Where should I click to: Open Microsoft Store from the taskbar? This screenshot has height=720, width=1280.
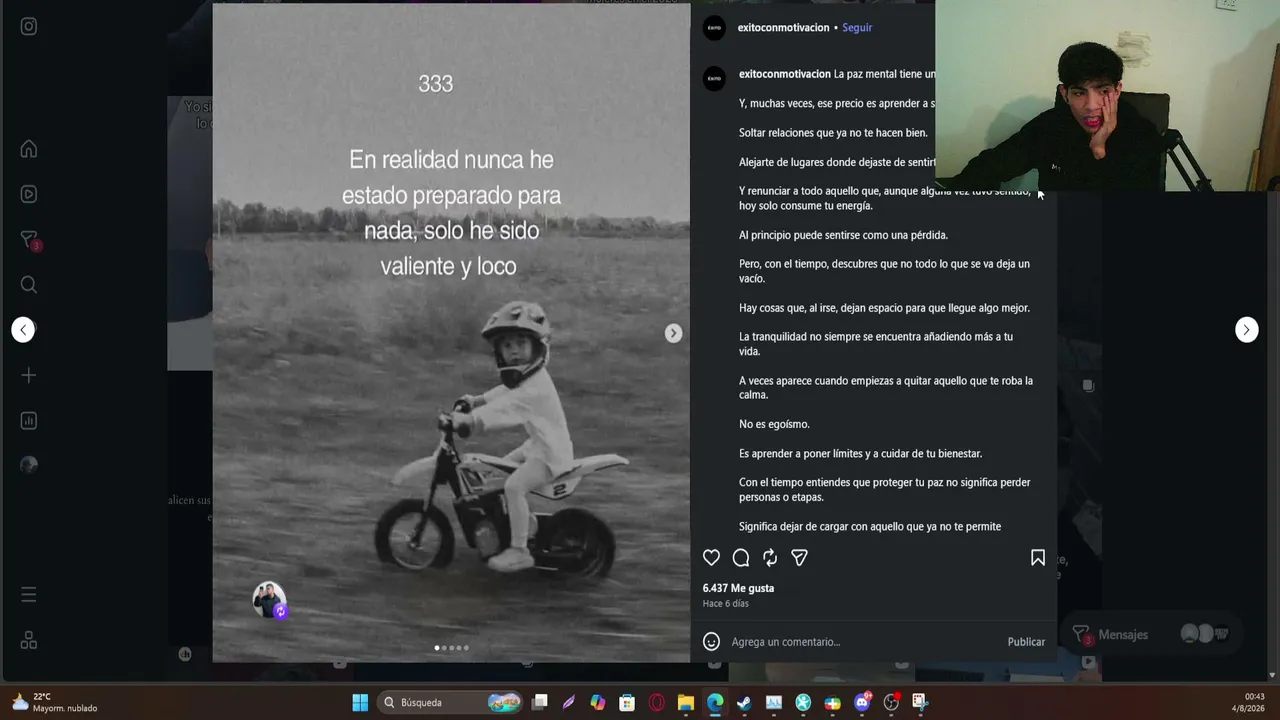tap(627, 703)
